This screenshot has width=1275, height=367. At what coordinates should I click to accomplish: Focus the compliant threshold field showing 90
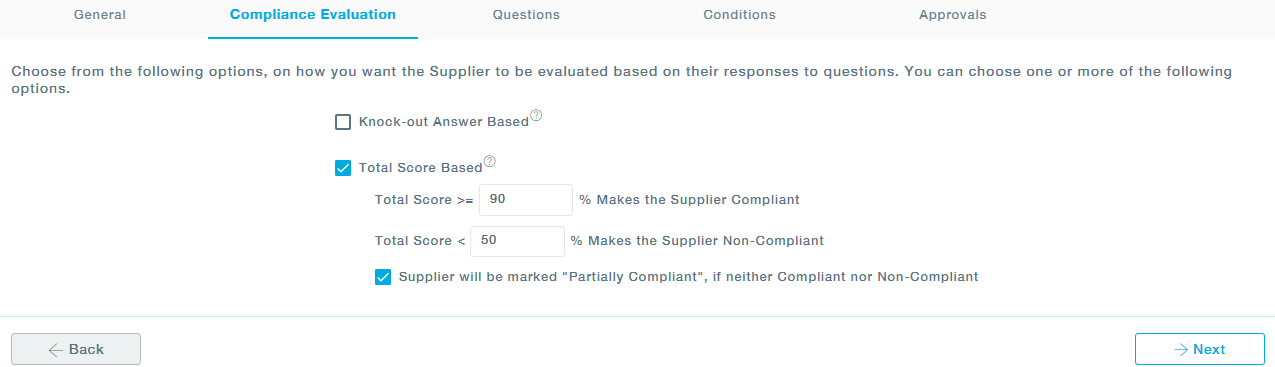click(x=526, y=200)
